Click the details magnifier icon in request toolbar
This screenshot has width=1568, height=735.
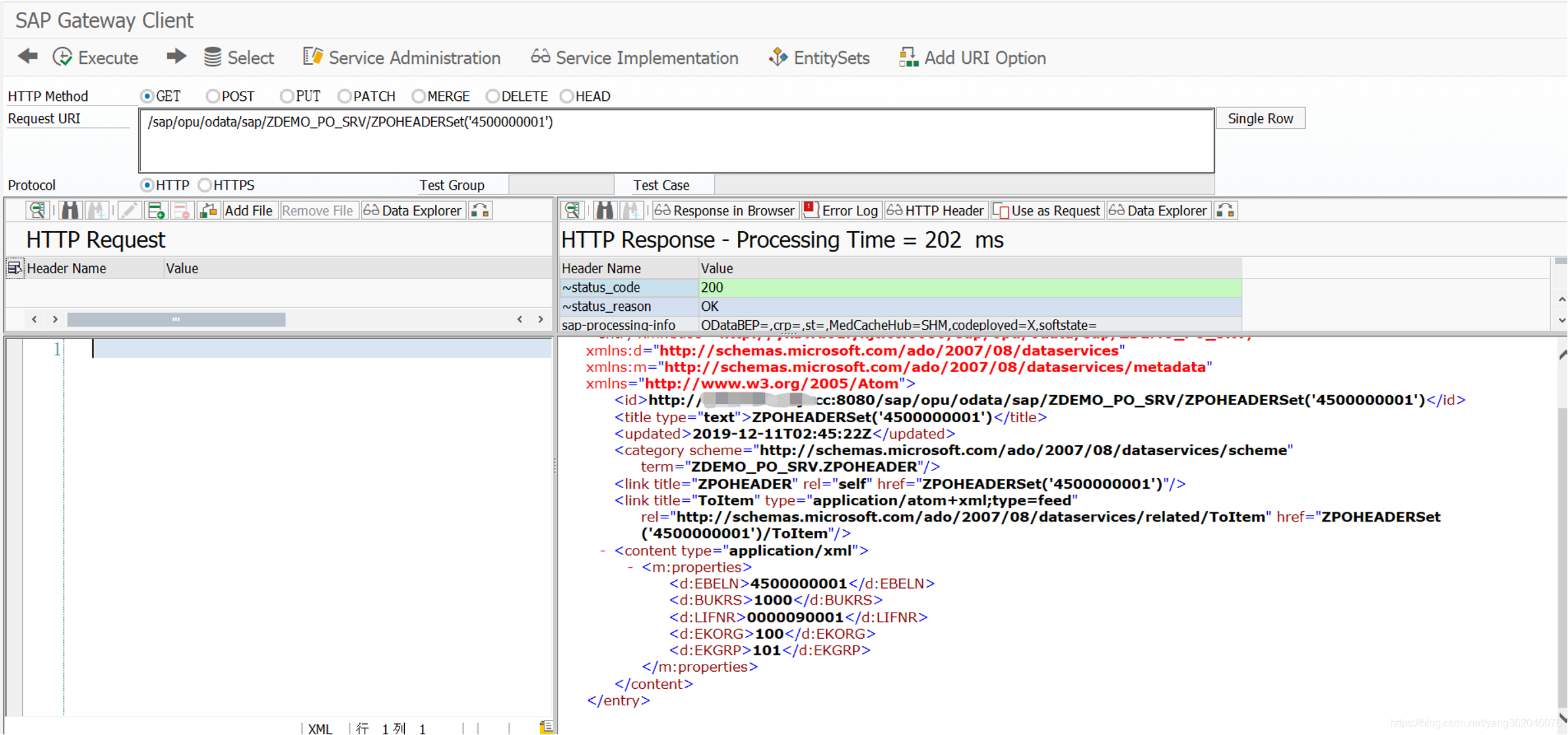[x=37, y=211]
